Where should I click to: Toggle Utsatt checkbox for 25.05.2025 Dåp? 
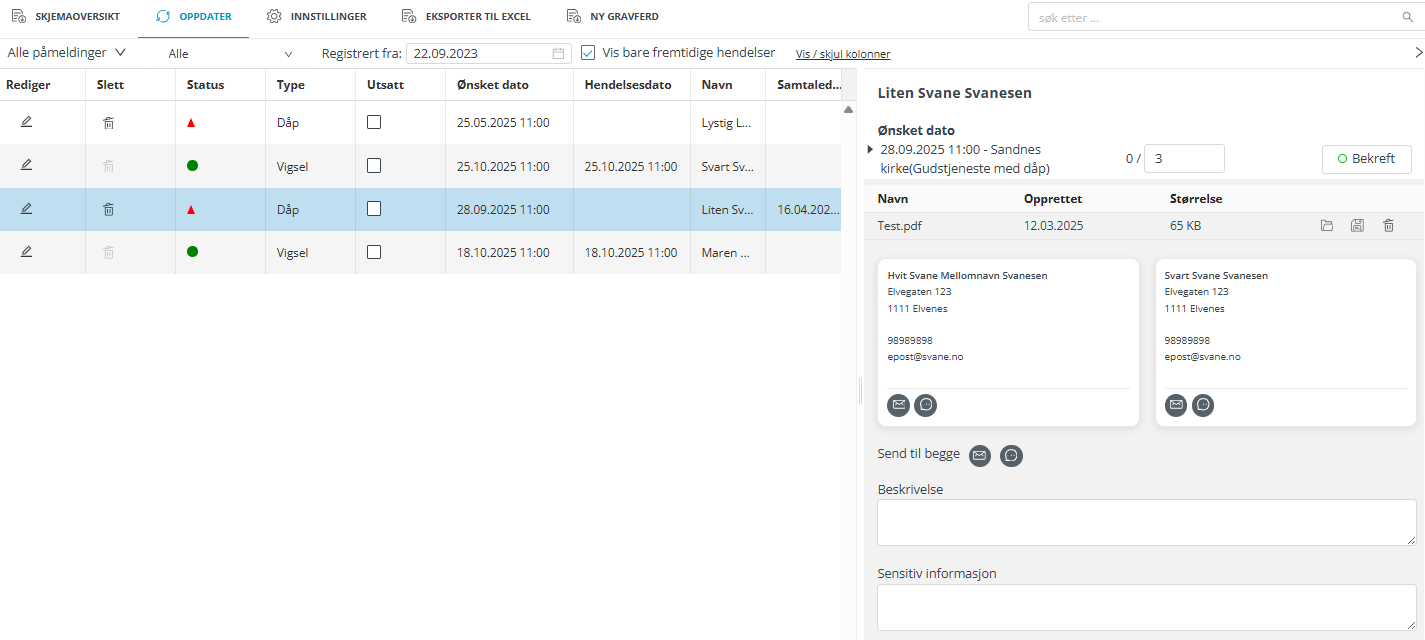[x=374, y=122]
